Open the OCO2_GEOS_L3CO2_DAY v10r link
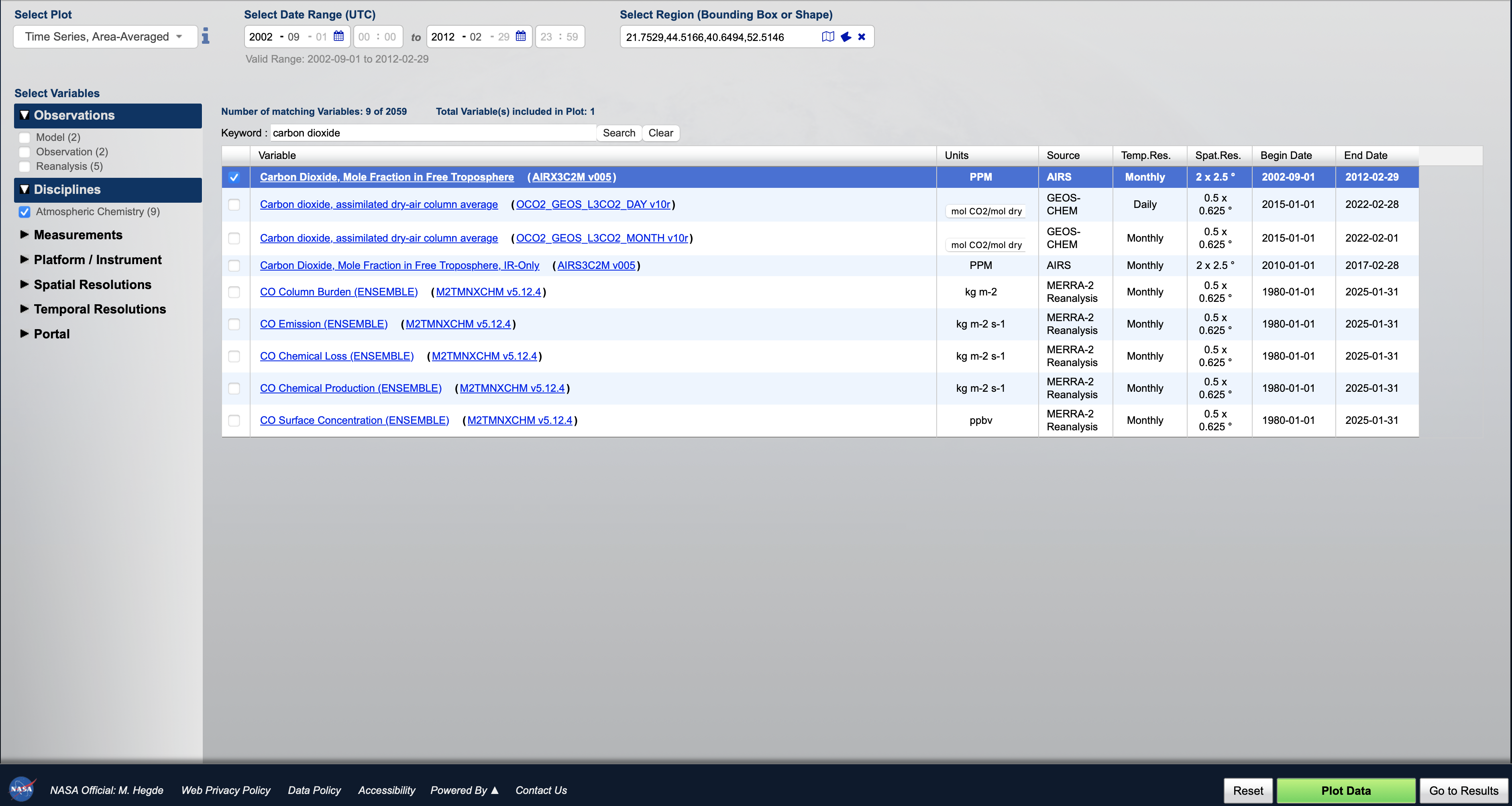Image resolution: width=1512 pixels, height=806 pixels. point(593,204)
